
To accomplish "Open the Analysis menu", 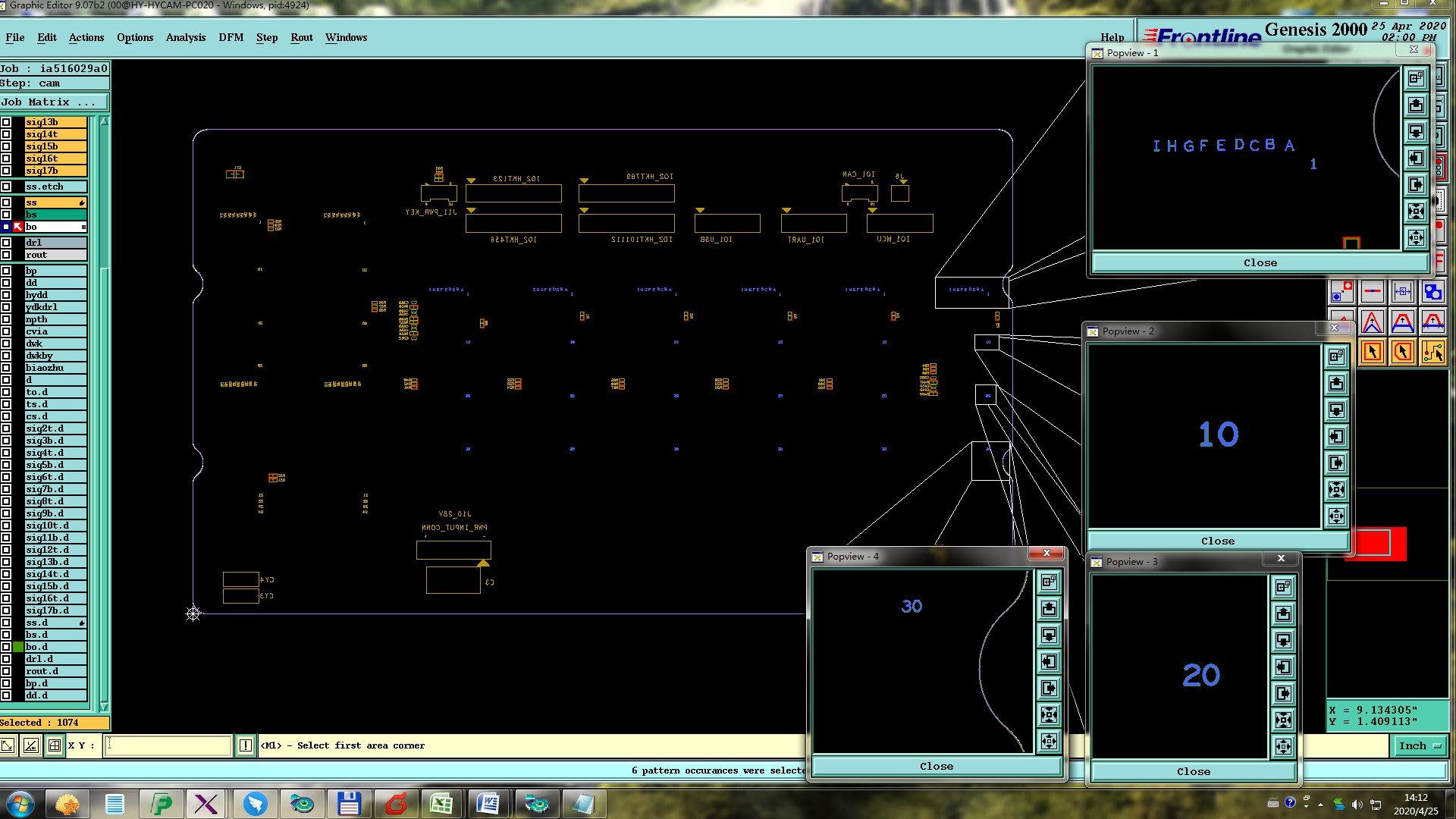I will tap(185, 37).
